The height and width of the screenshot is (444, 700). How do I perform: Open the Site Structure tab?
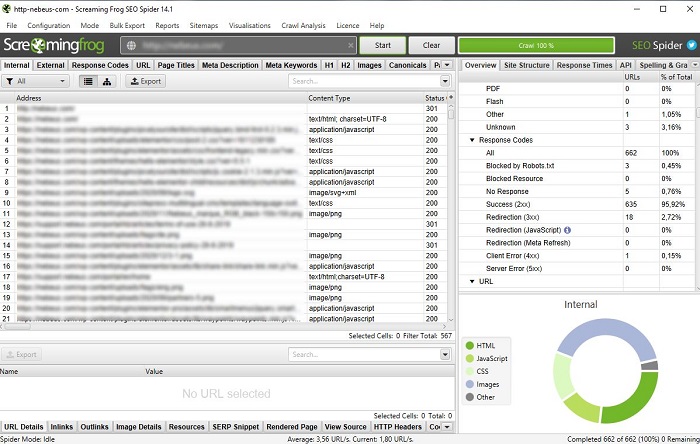(527, 65)
